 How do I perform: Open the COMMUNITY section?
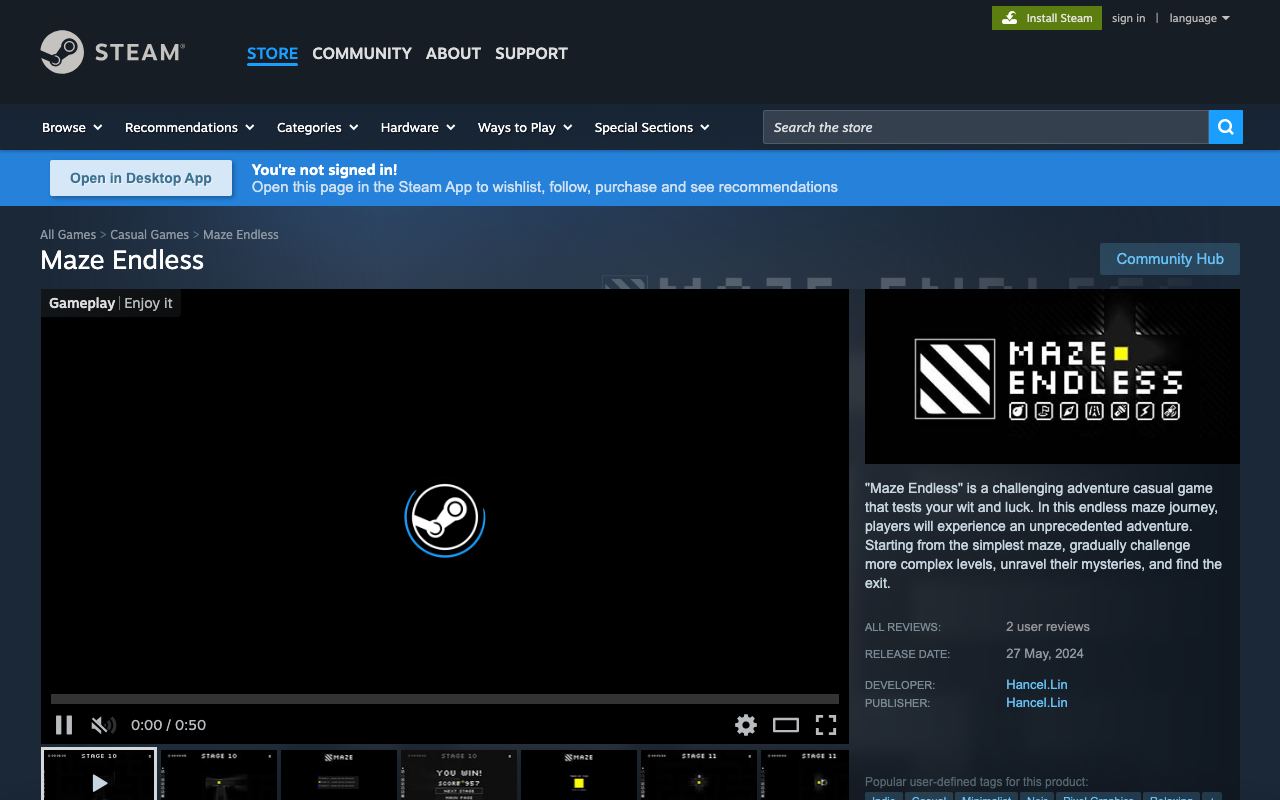[x=362, y=53]
